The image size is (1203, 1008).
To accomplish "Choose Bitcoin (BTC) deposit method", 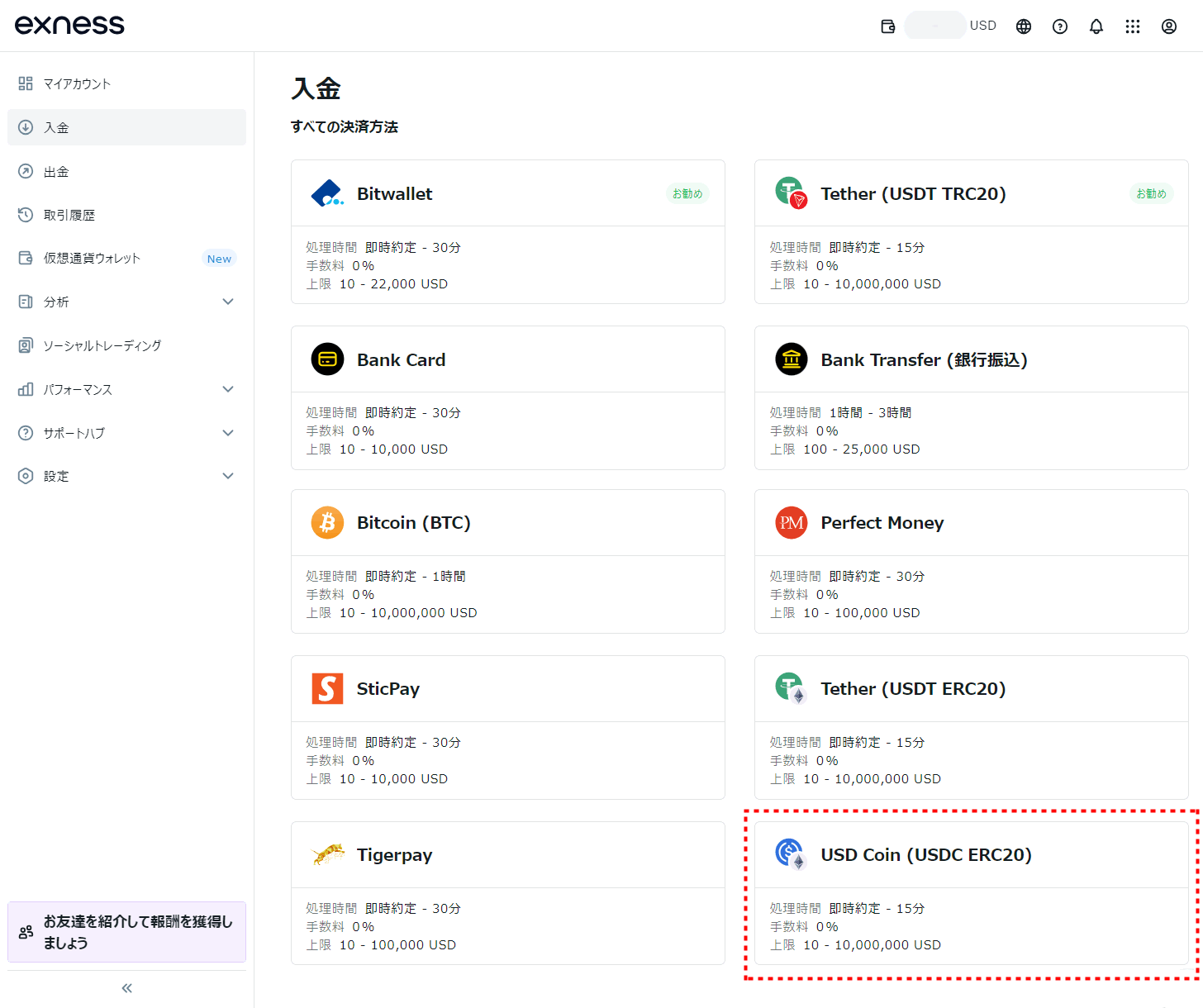I will [x=508, y=561].
